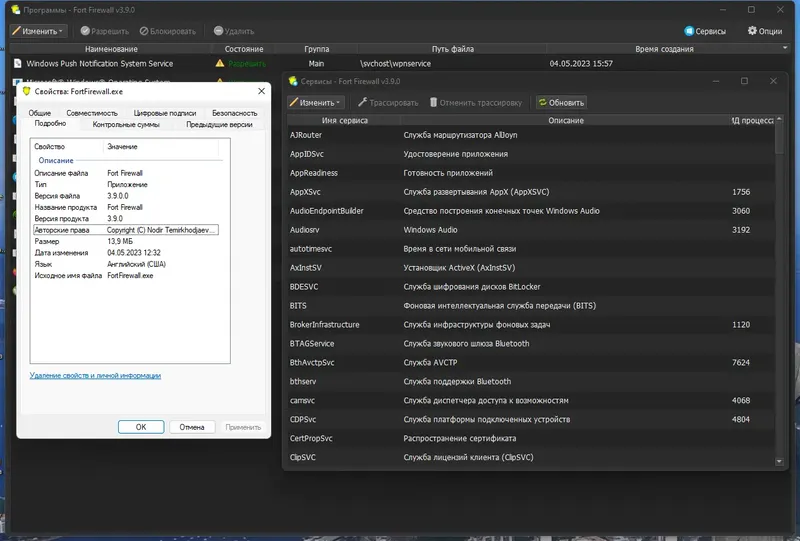
Task: Open Опции gear in Программы window
Action: point(765,31)
